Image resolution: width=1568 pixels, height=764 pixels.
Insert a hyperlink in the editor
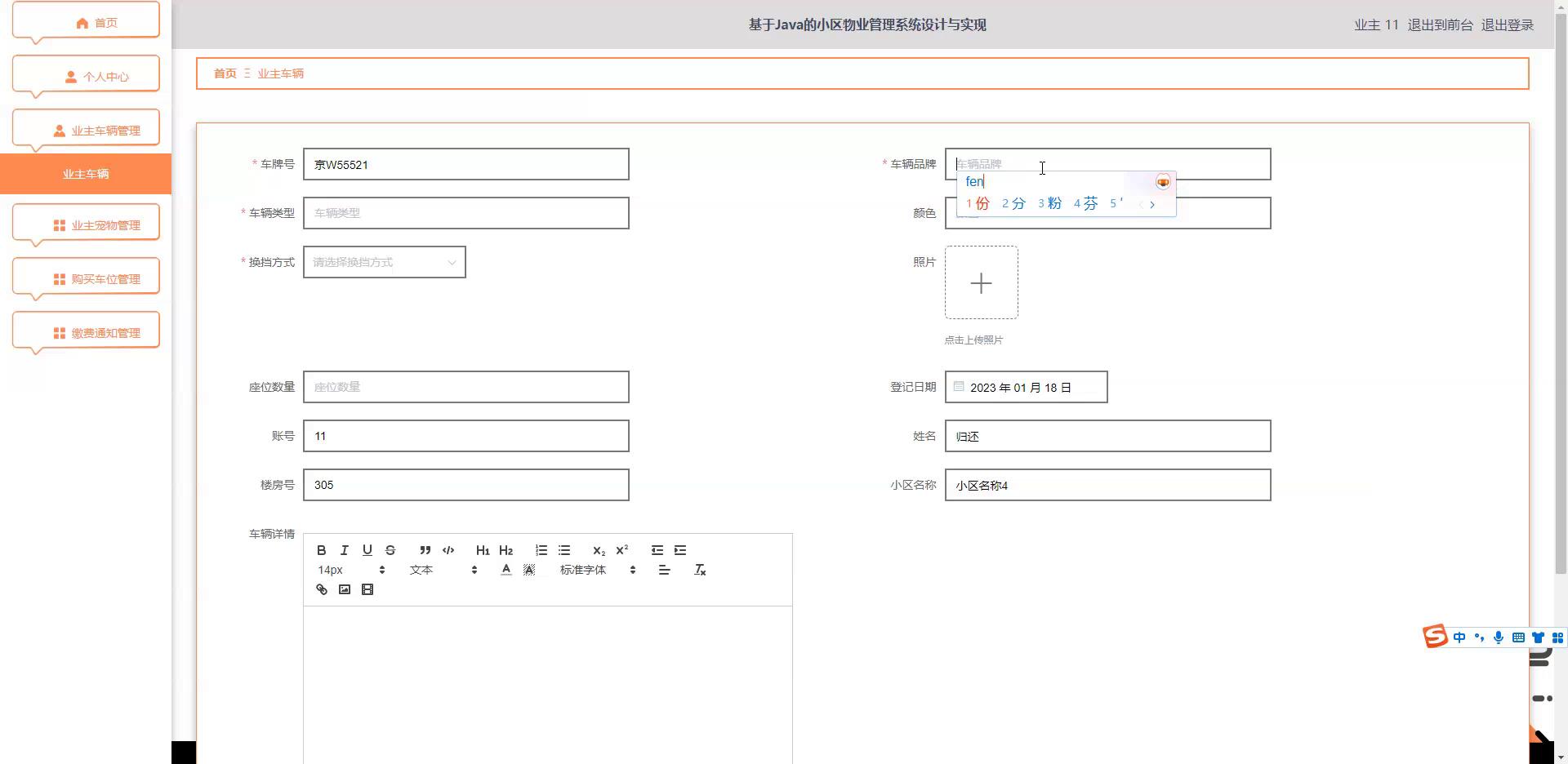[321, 589]
